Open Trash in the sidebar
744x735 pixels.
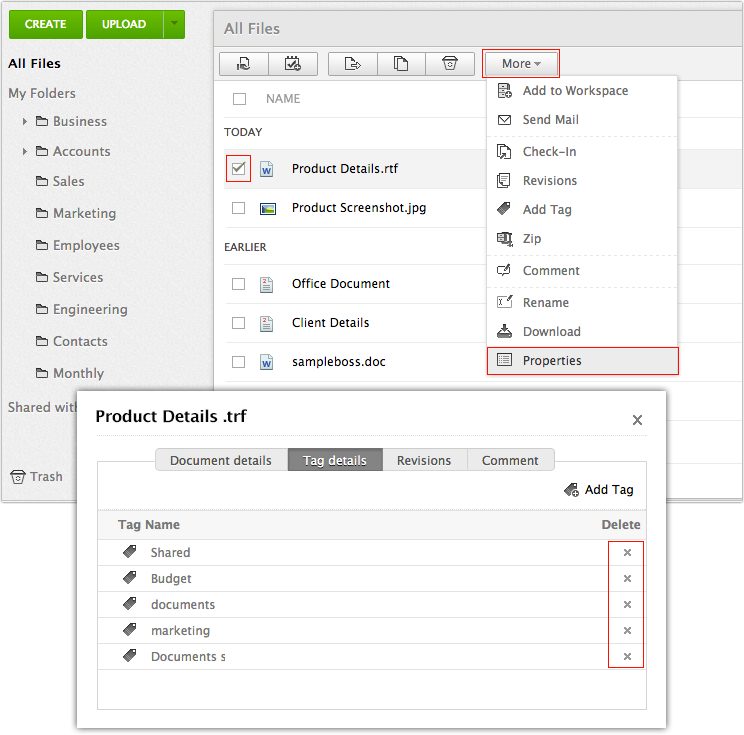point(37,476)
